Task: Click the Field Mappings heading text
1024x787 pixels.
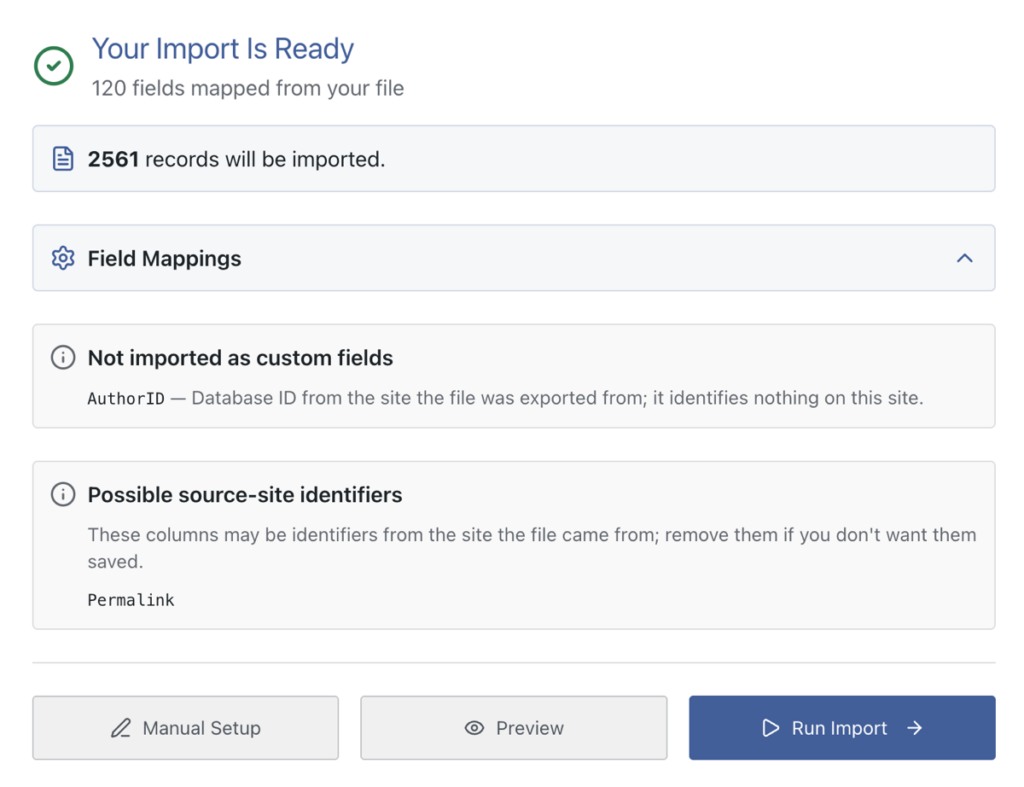Action: click(165, 259)
